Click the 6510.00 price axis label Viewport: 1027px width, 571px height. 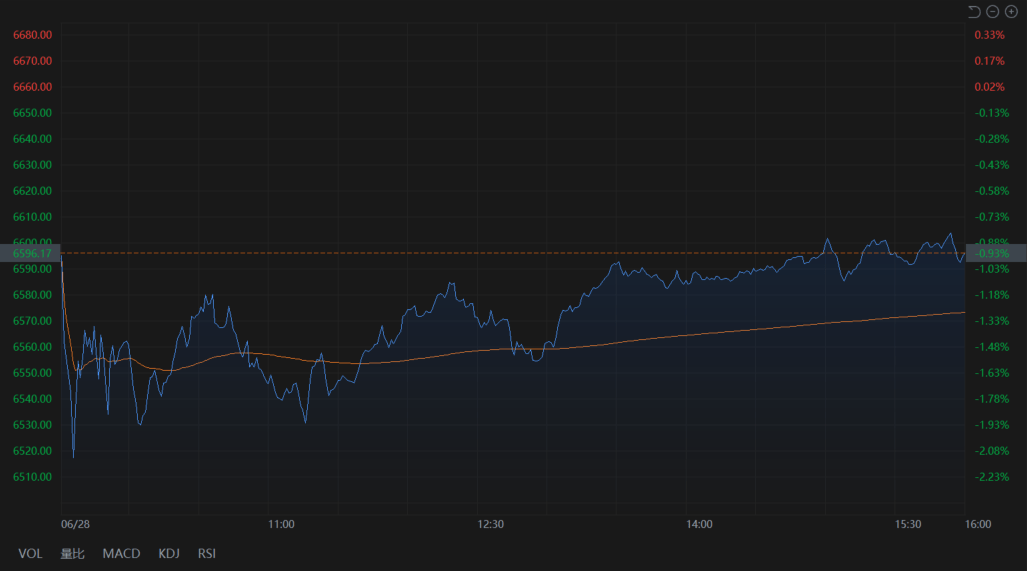(32, 477)
